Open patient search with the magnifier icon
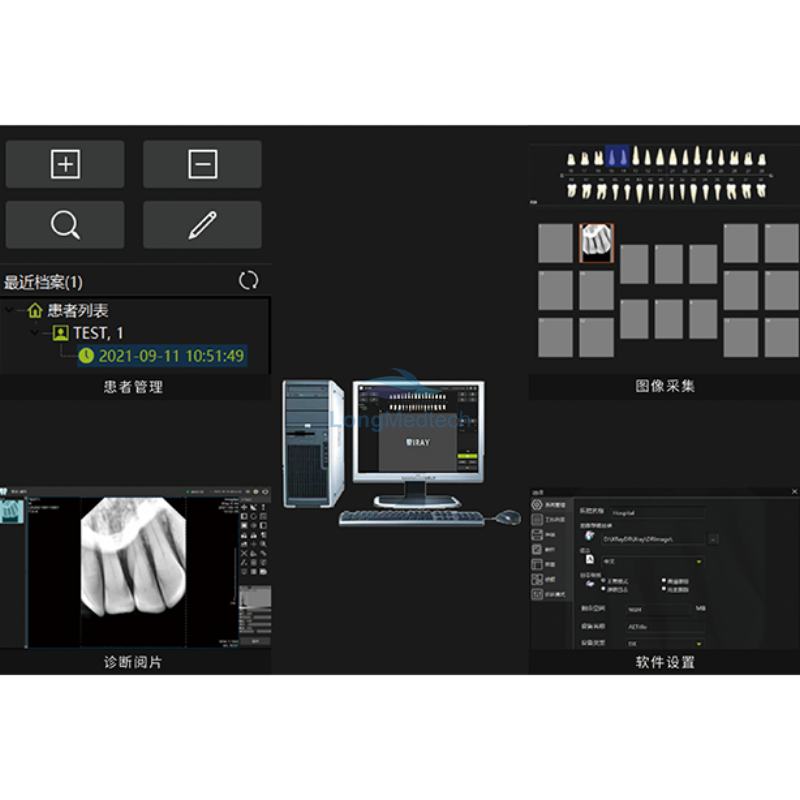 [65, 225]
